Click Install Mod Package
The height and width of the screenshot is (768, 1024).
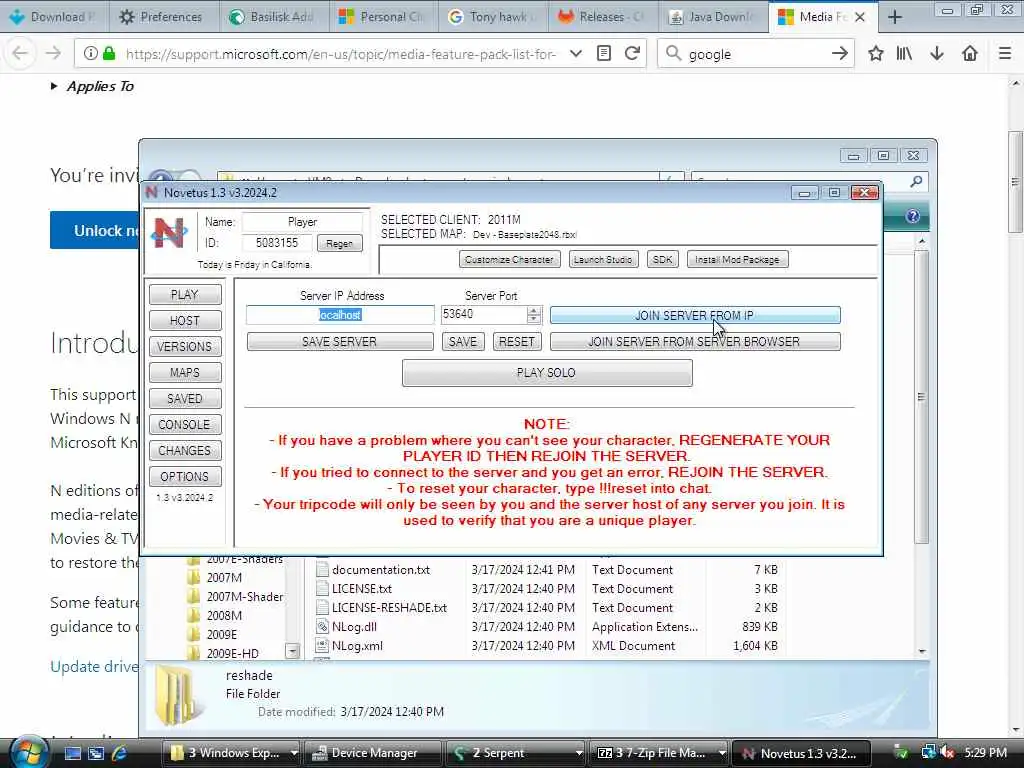point(737,259)
